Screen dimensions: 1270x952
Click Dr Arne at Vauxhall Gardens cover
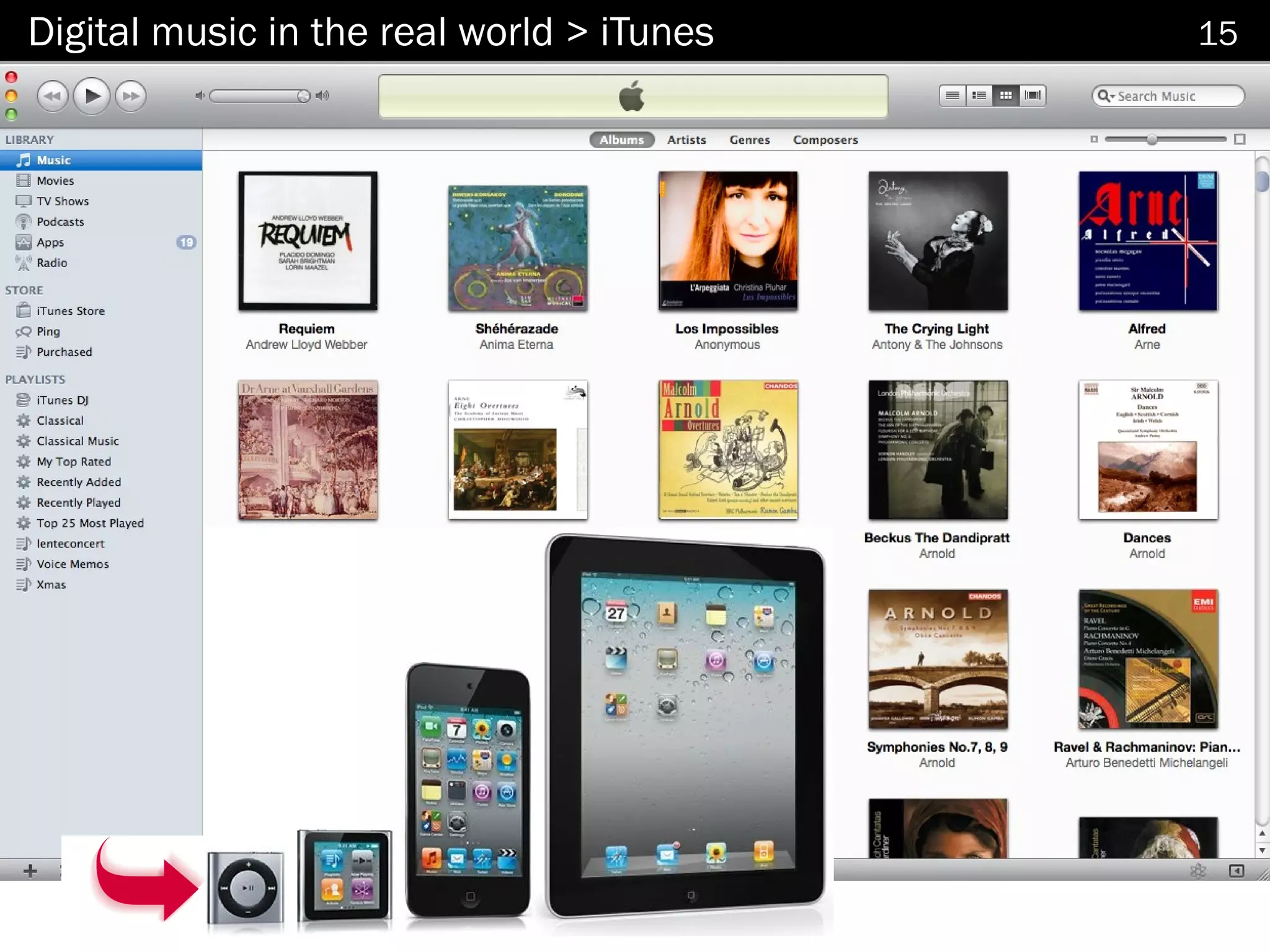(308, 450)
